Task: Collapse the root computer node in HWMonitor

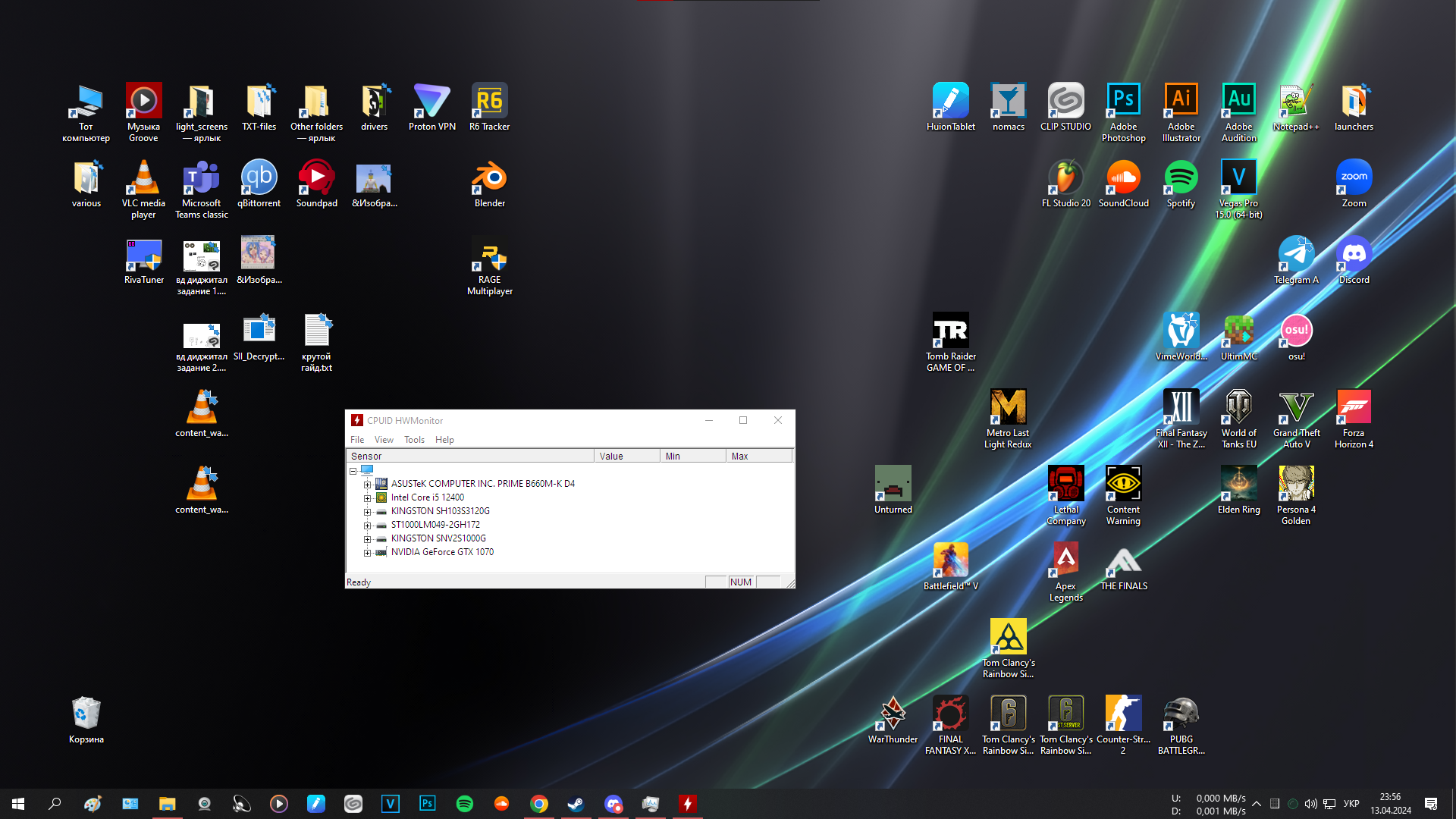Action: (353, 471)
